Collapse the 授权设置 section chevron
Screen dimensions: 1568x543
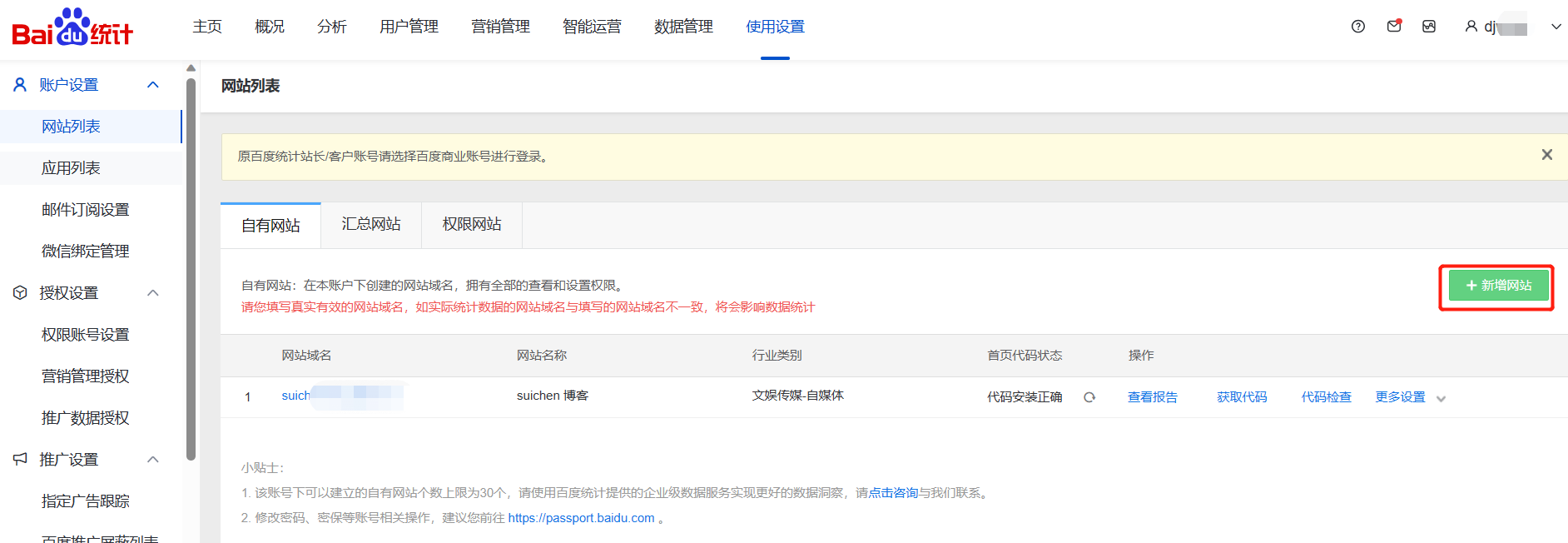coord(153,293)
